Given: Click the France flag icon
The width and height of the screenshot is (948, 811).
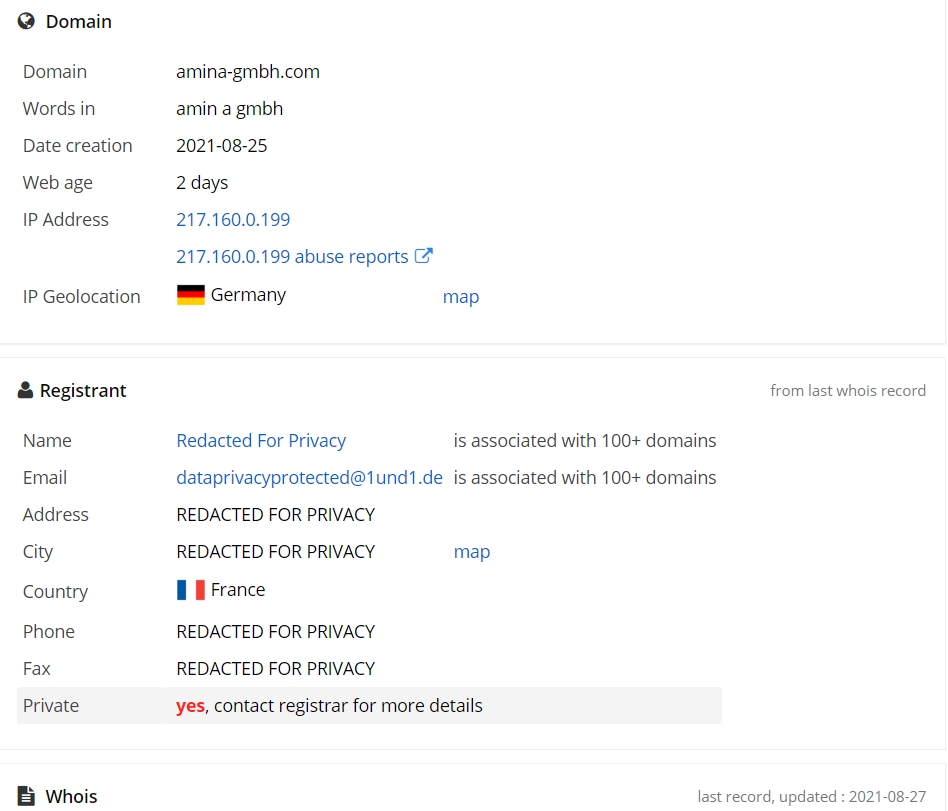Looking at the screenshot, I should pos(190,590).
